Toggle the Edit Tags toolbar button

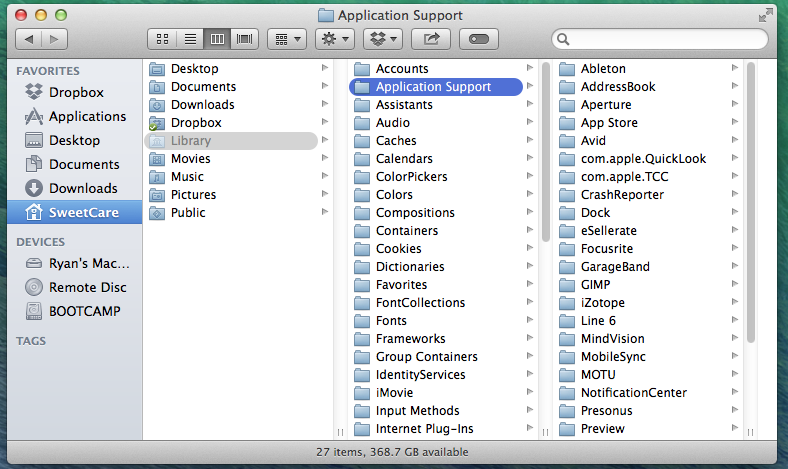tap(479, 39)
